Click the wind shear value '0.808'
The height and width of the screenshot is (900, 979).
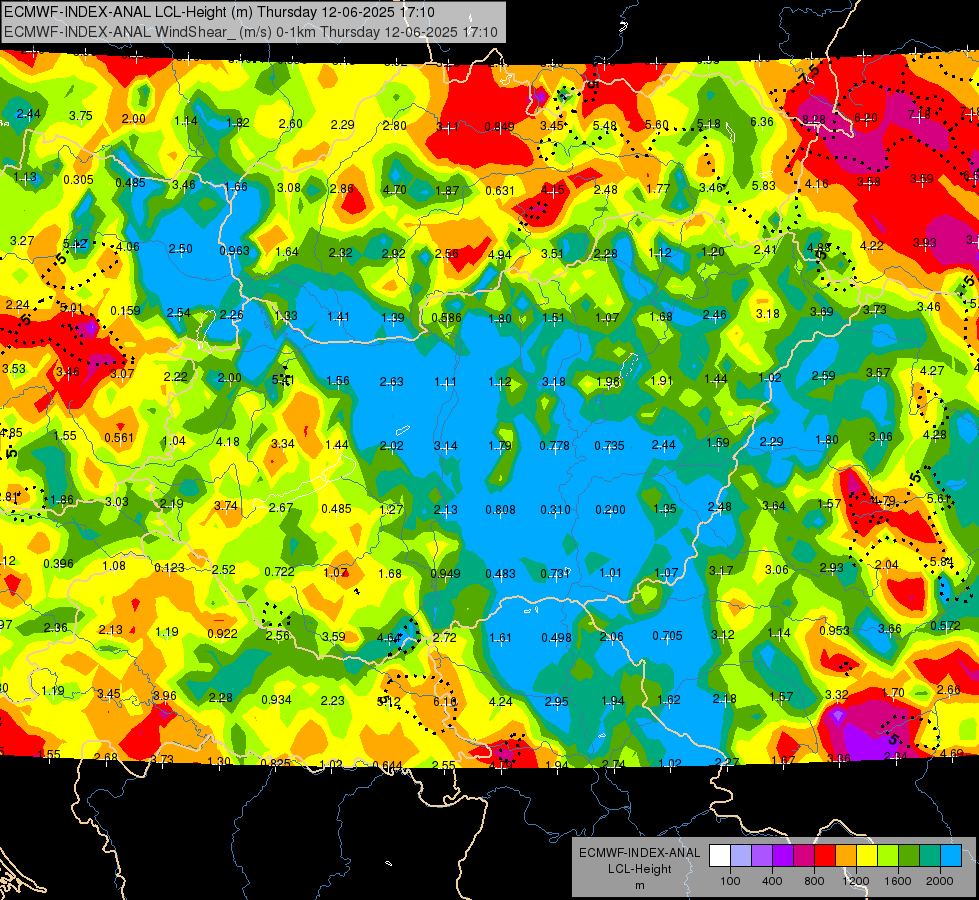click(501, 510)
